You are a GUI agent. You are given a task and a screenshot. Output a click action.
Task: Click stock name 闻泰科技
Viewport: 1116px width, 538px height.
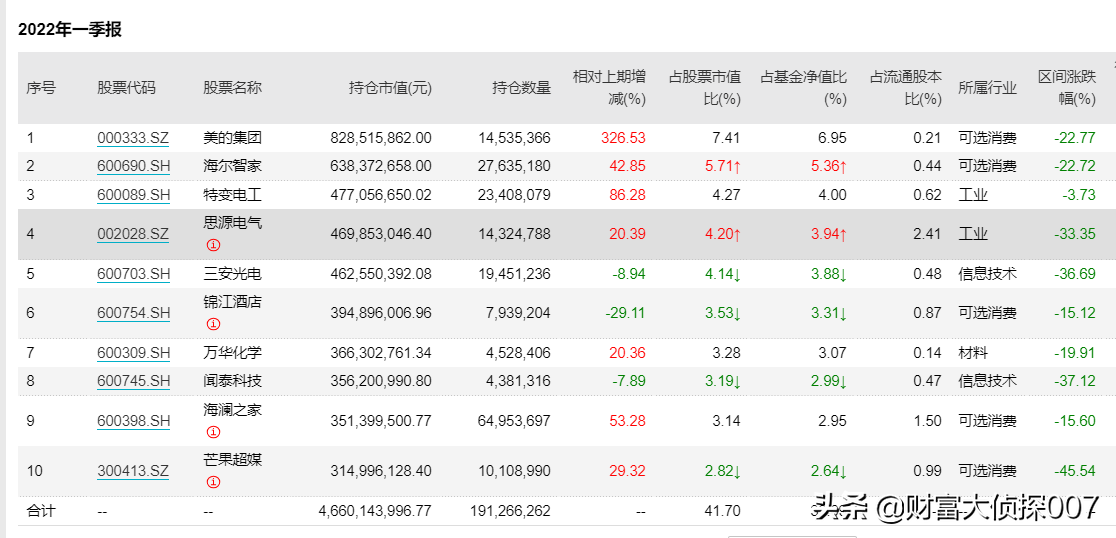coord(232,381)
